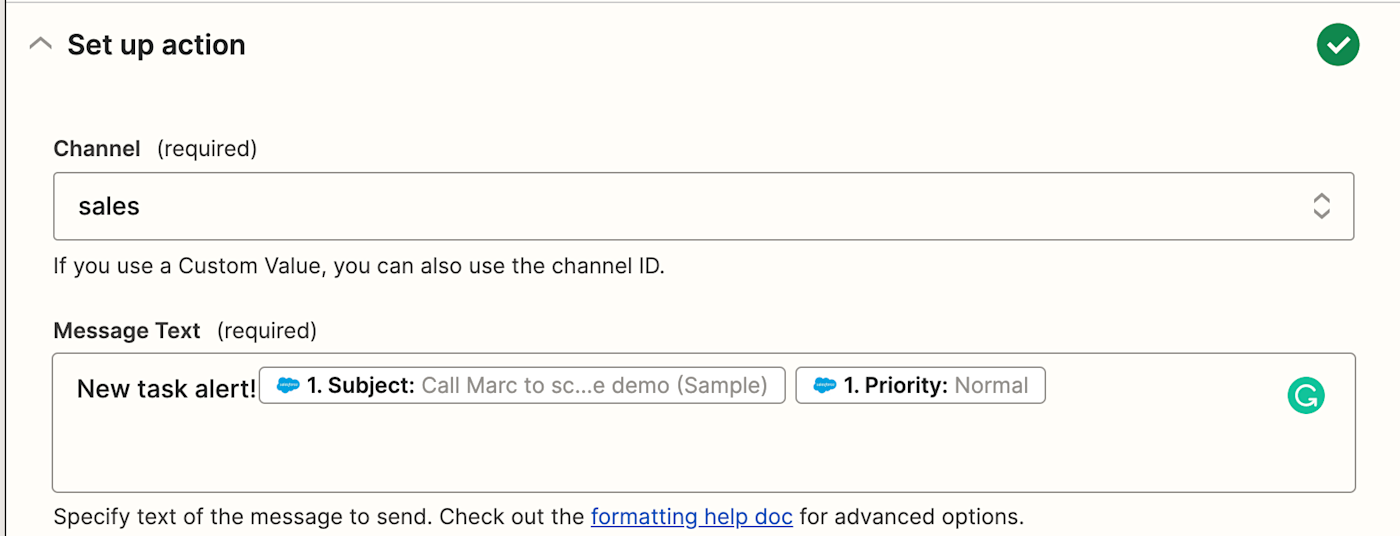Viewport: 1400px width, 536px height.
Task: Click the Grammarly icon in message field
Action: (1305, 396)
